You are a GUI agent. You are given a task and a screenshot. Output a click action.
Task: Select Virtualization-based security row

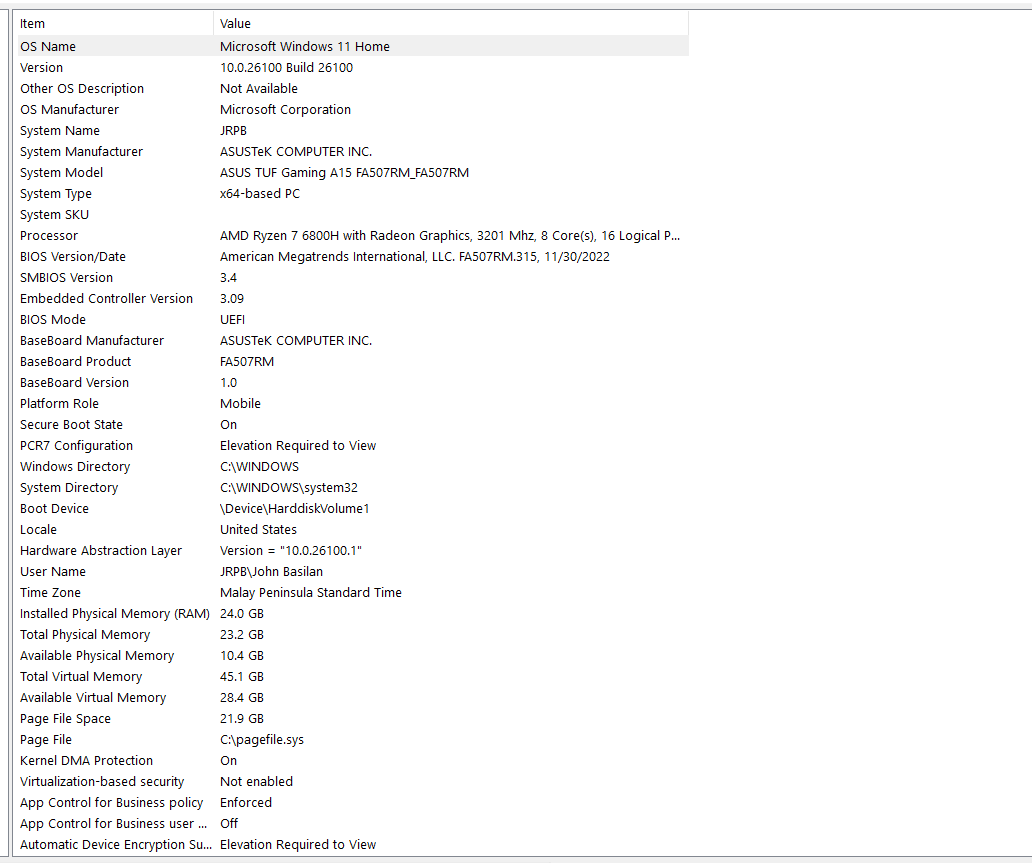tap(351, 782)
